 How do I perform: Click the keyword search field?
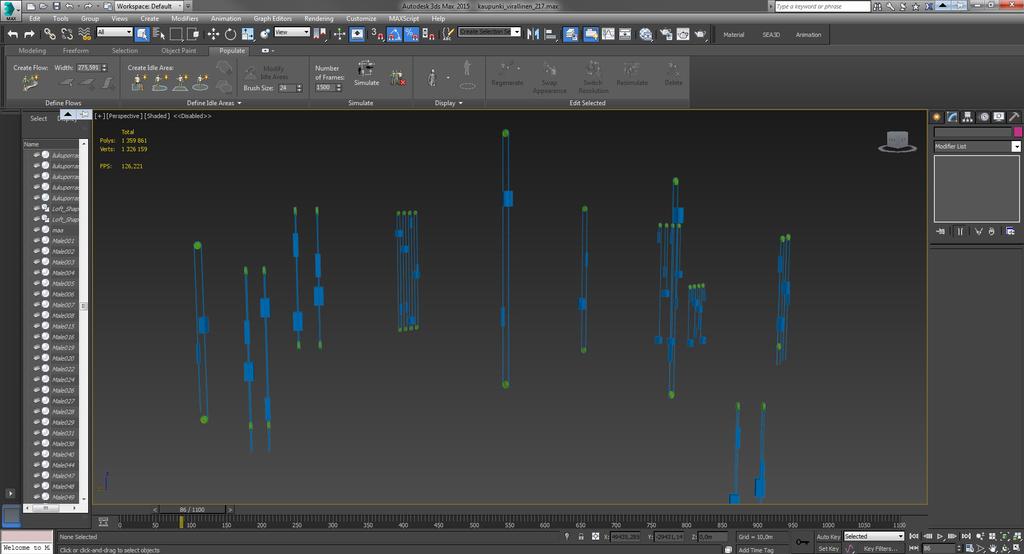[x=822, y=7]
